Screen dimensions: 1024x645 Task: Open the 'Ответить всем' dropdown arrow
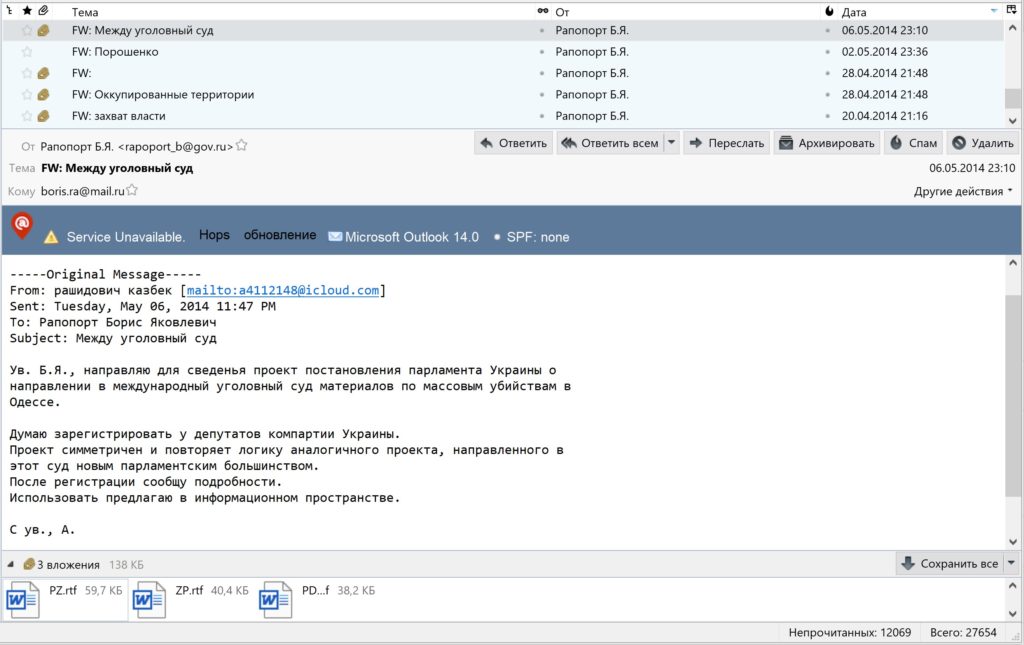coord(672,143)
